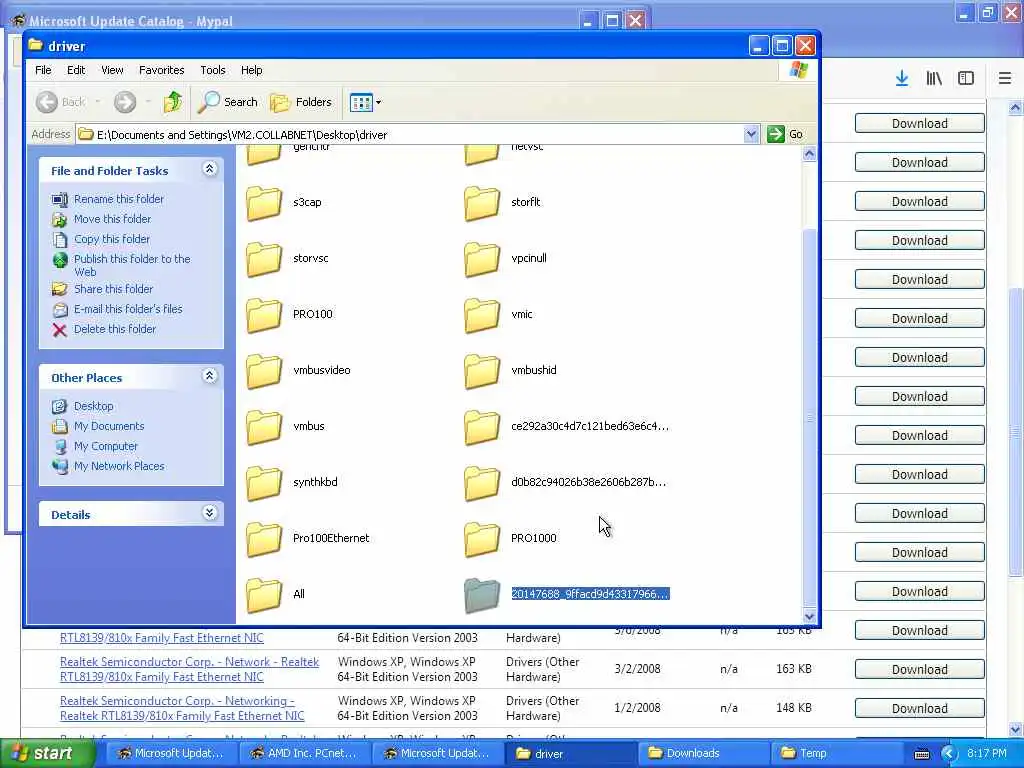Toggle the Folders pane button

pyautogui.click(x=301, y=102)
